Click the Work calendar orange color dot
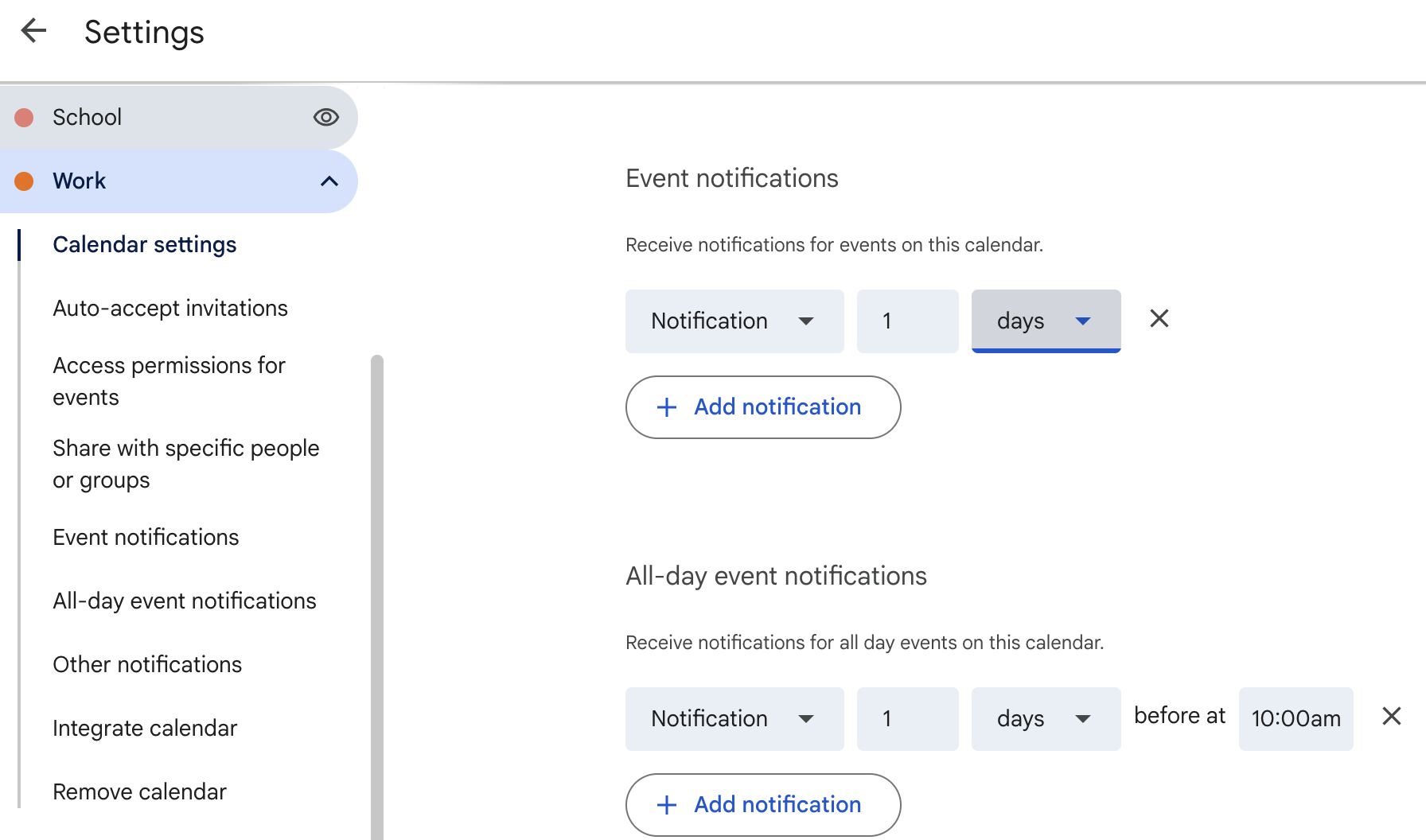 (25, 181)
